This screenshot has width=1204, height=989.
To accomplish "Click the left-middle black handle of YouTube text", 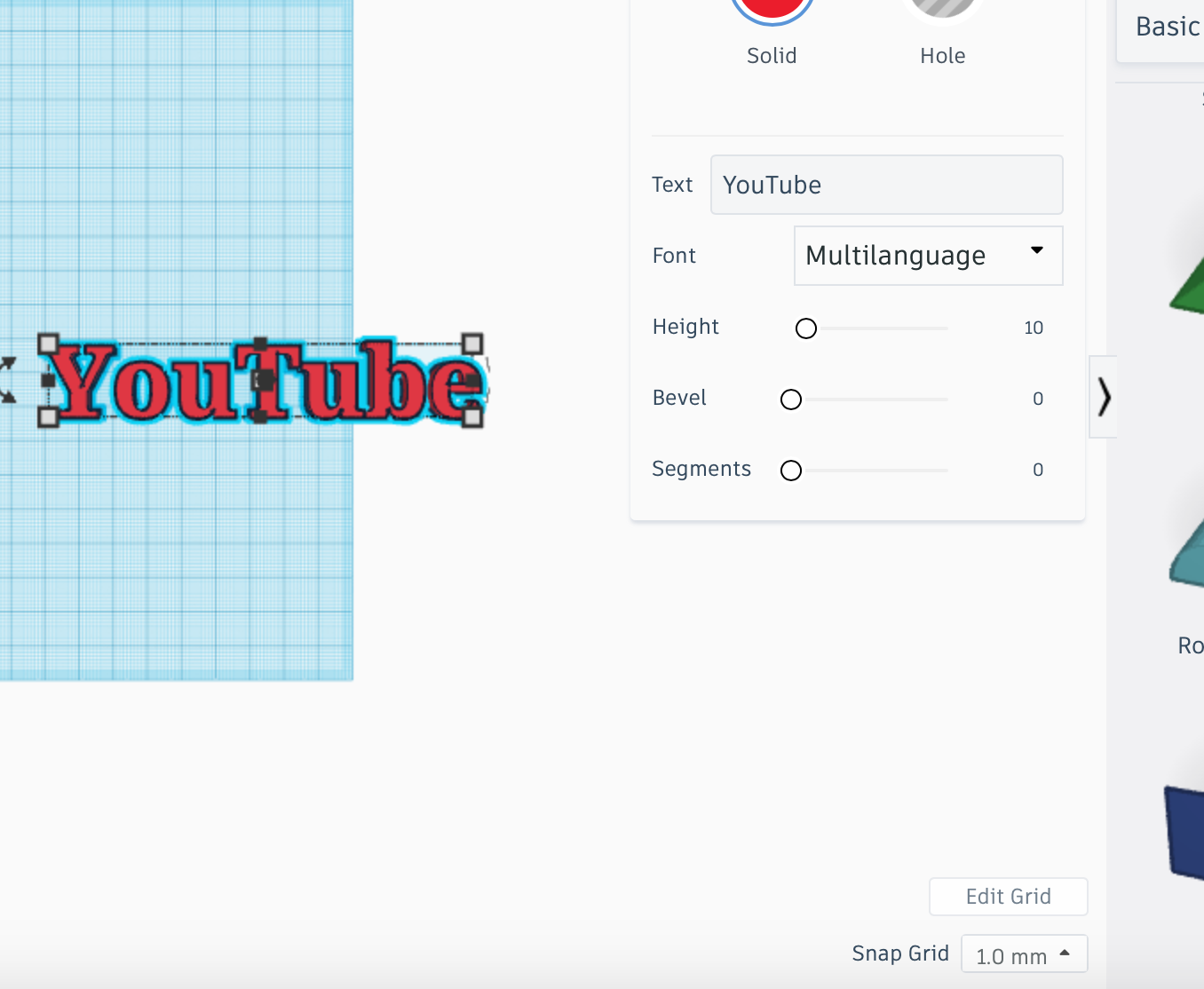I will 48,380.
